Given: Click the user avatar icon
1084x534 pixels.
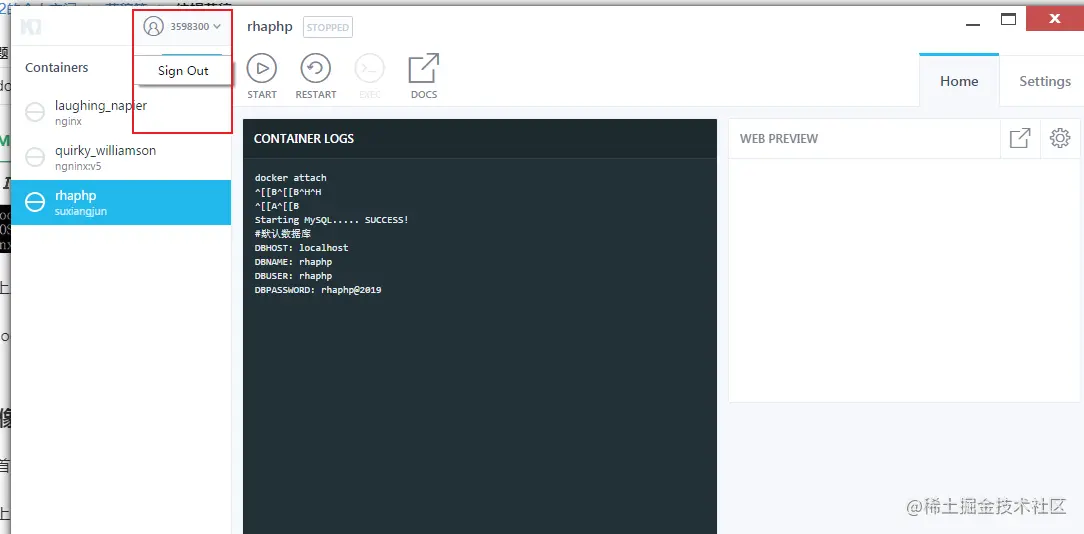Looking at the screenshot, I should pos(153,26).
